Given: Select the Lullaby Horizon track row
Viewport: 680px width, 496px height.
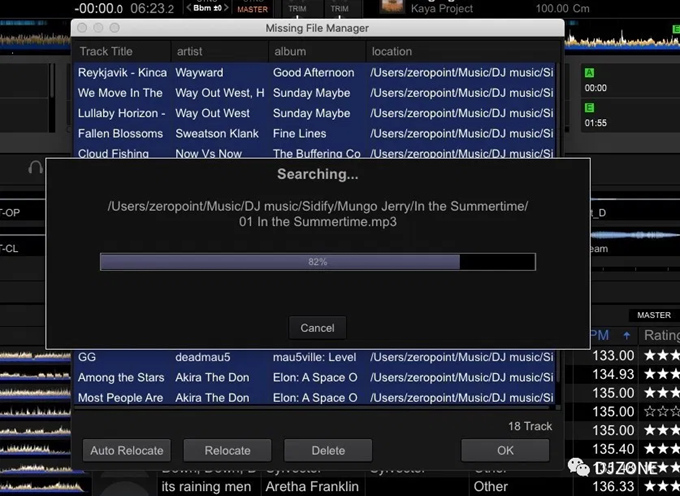Looking at the screenshot, I should 314,113.
